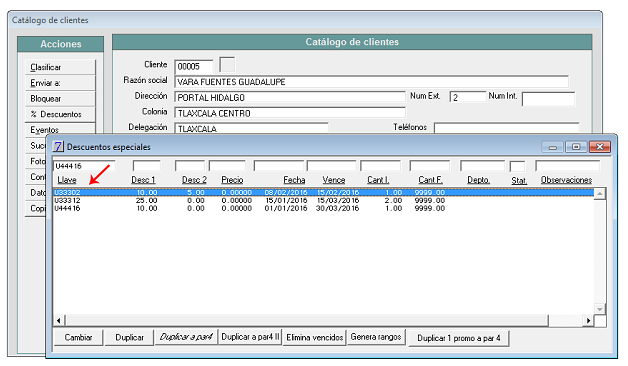Click Duplicar 1 promo a par 4 button
Image resolution: width=628 pixels, height=366 pixels.
pos(459,338)
